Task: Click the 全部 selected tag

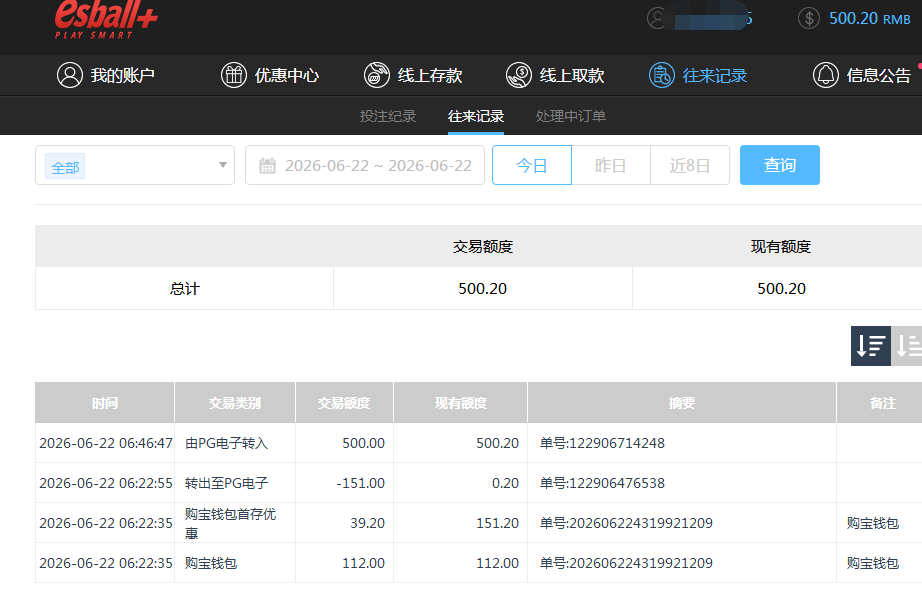Action: pyautogui.click(x=65, y=167)
